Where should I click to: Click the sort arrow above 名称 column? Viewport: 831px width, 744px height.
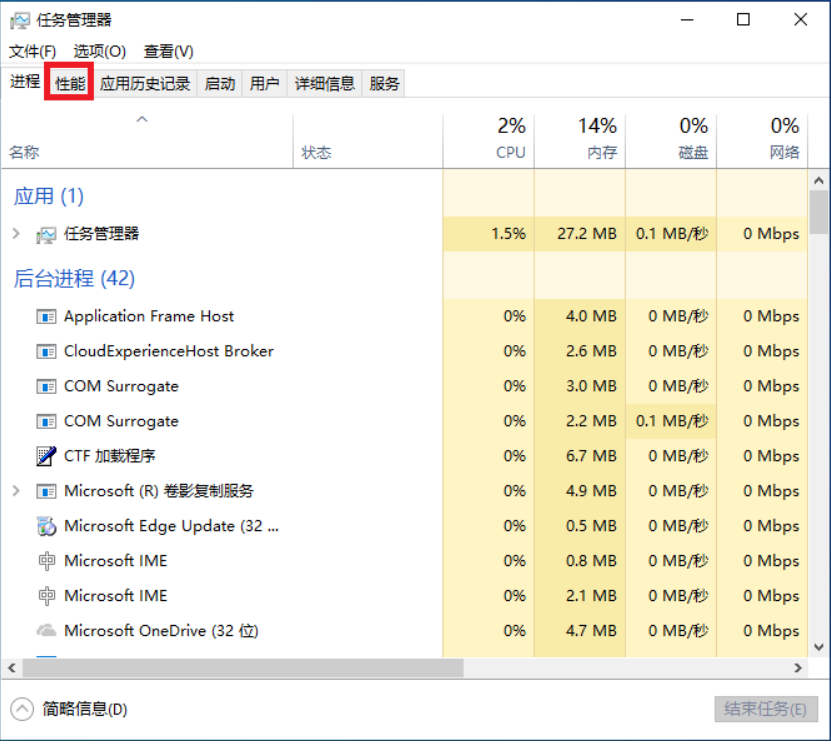[142, 120]
